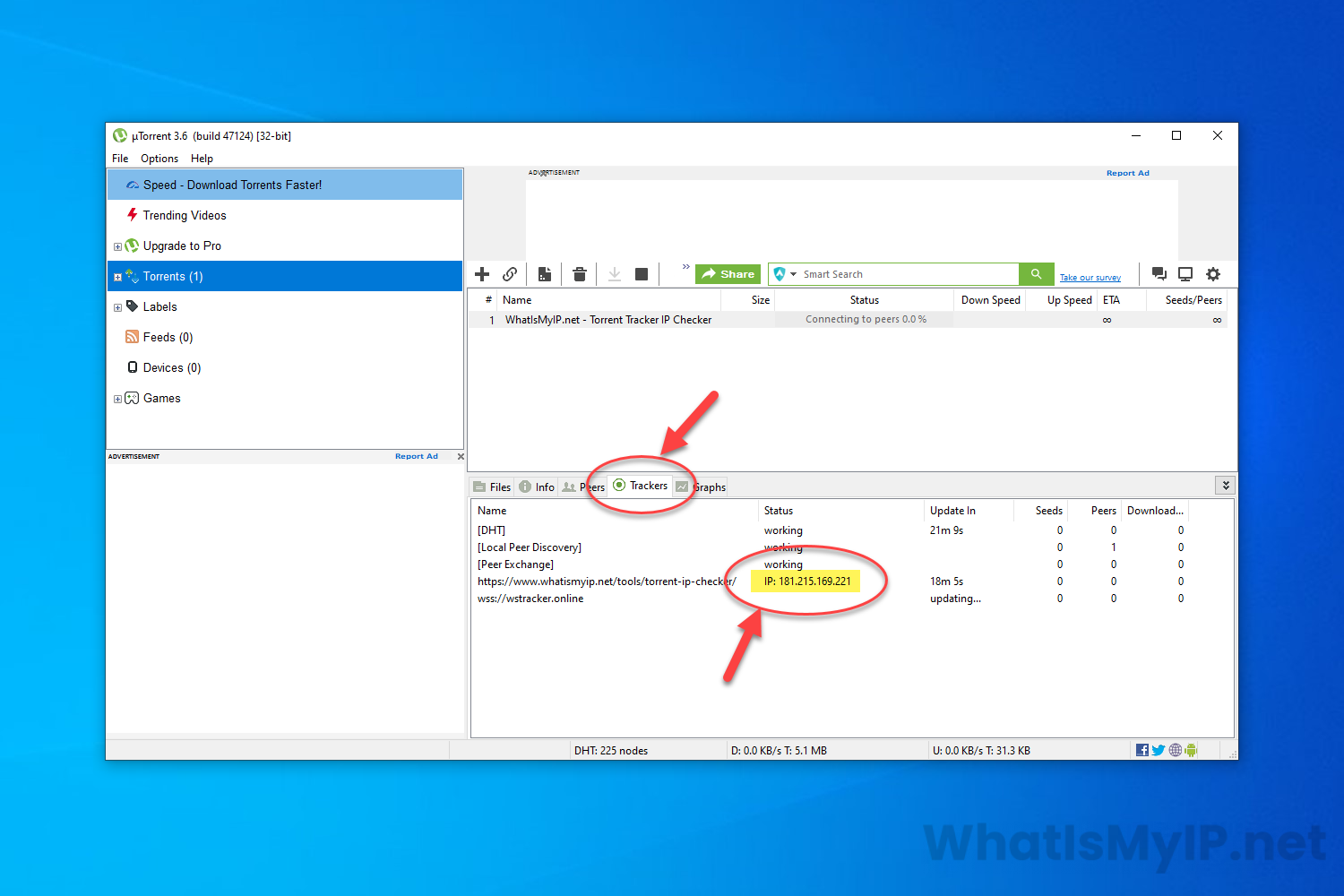The width and height of the screenshot is (1344, 896).
Task: Click the Facebook icon in status bar
Action: pos(1142,750)
